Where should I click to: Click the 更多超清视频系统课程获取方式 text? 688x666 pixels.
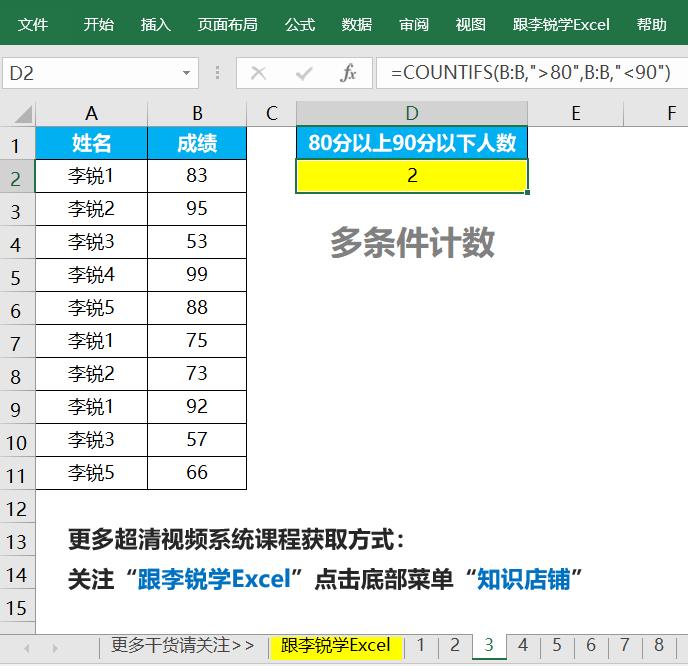[232, 539]
